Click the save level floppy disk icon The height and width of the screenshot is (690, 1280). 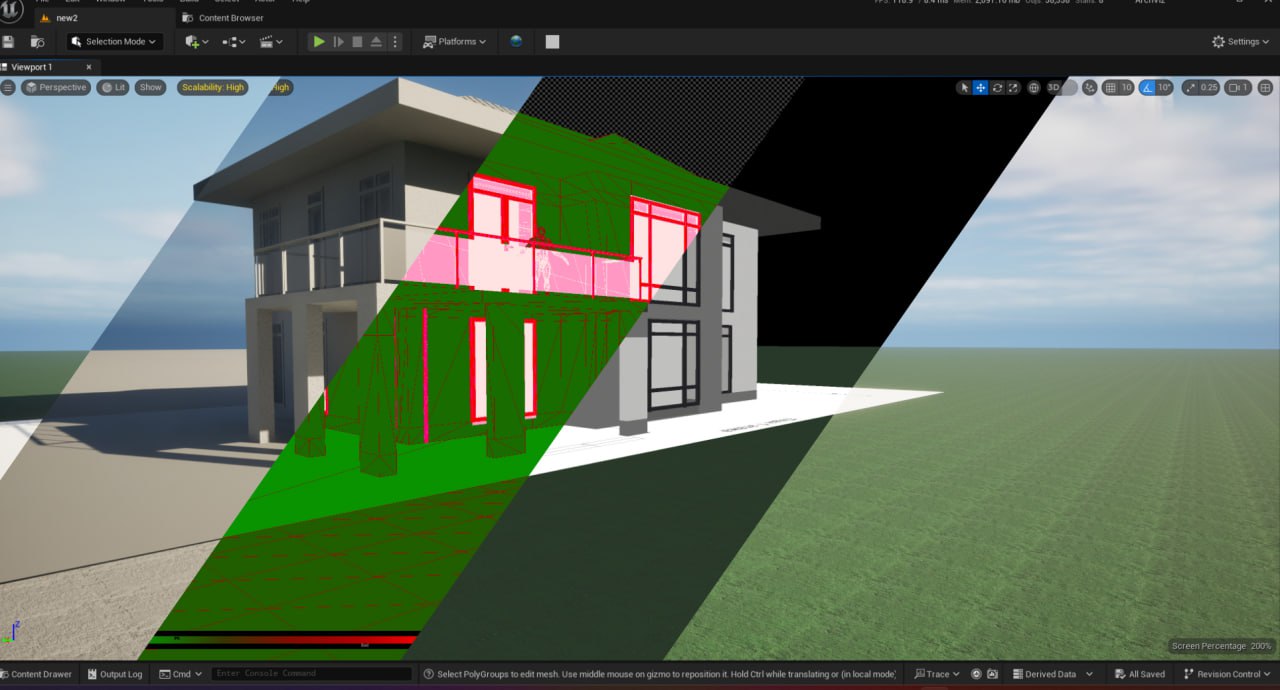9,42
